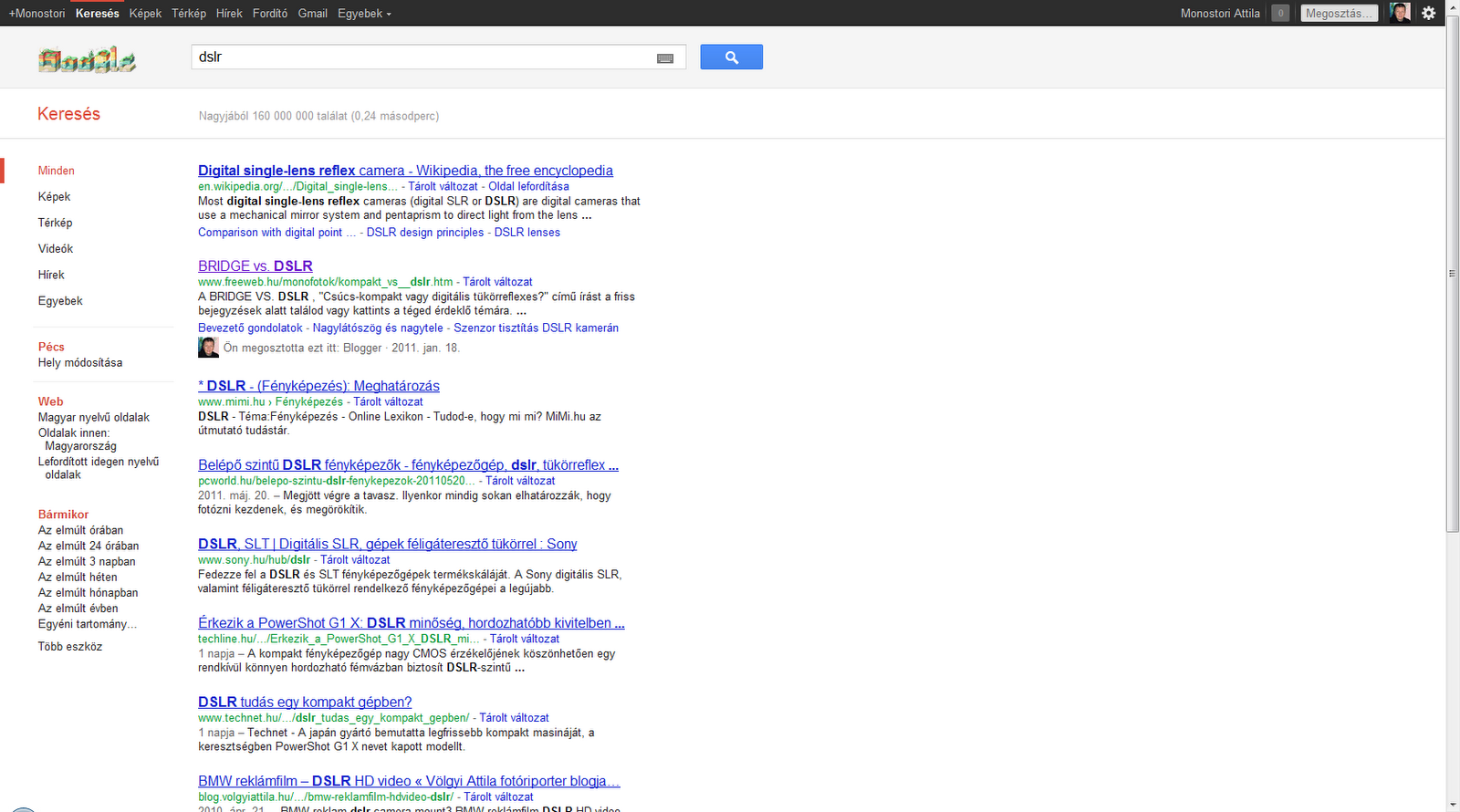Click the Monostori Attila account name

(1220, 13)
